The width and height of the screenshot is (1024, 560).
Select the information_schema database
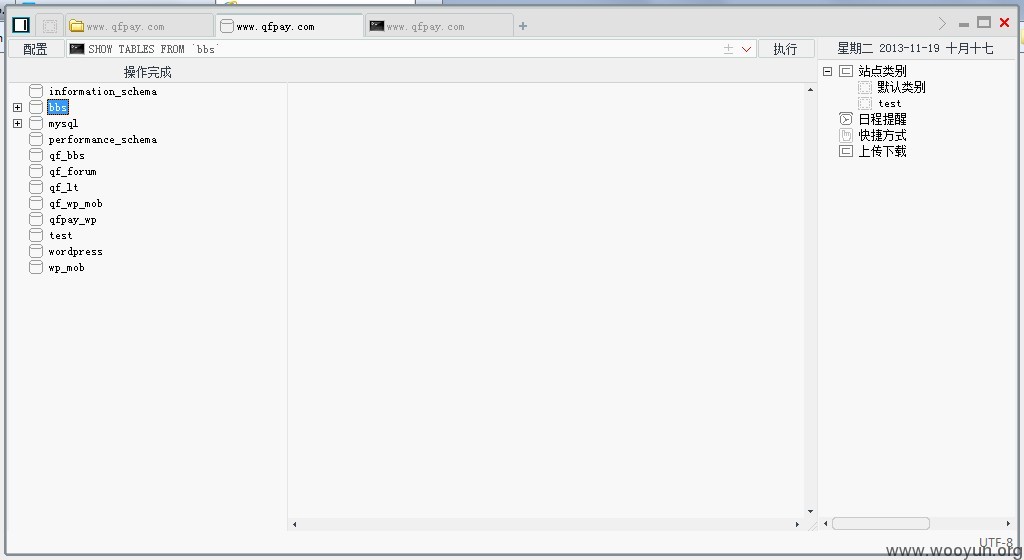[103, 91]
